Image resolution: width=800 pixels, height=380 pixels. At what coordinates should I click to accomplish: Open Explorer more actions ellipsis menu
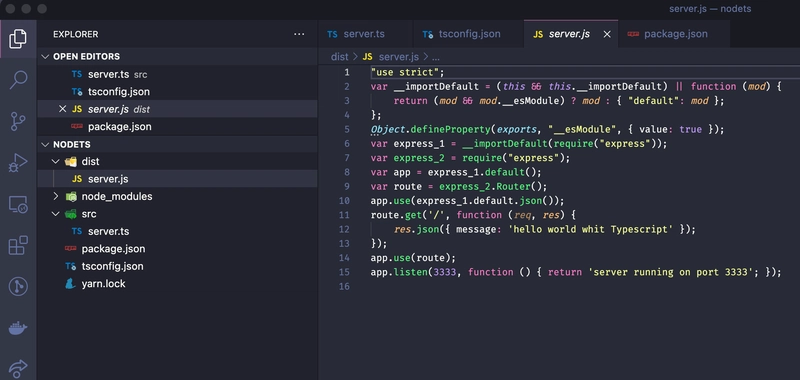click(x=299, y=34)
